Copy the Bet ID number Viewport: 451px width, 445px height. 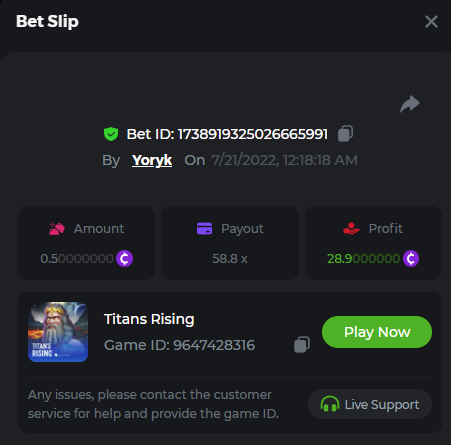[x=345, y=134]
